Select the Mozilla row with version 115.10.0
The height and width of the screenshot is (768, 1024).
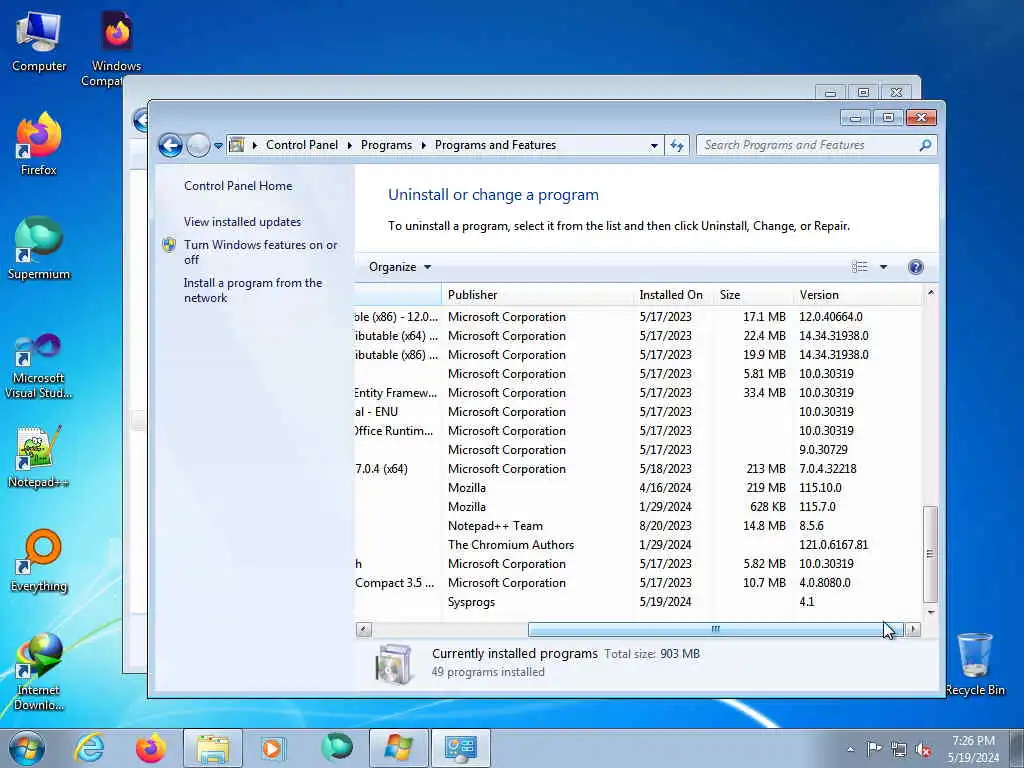(x=639, y=488)
